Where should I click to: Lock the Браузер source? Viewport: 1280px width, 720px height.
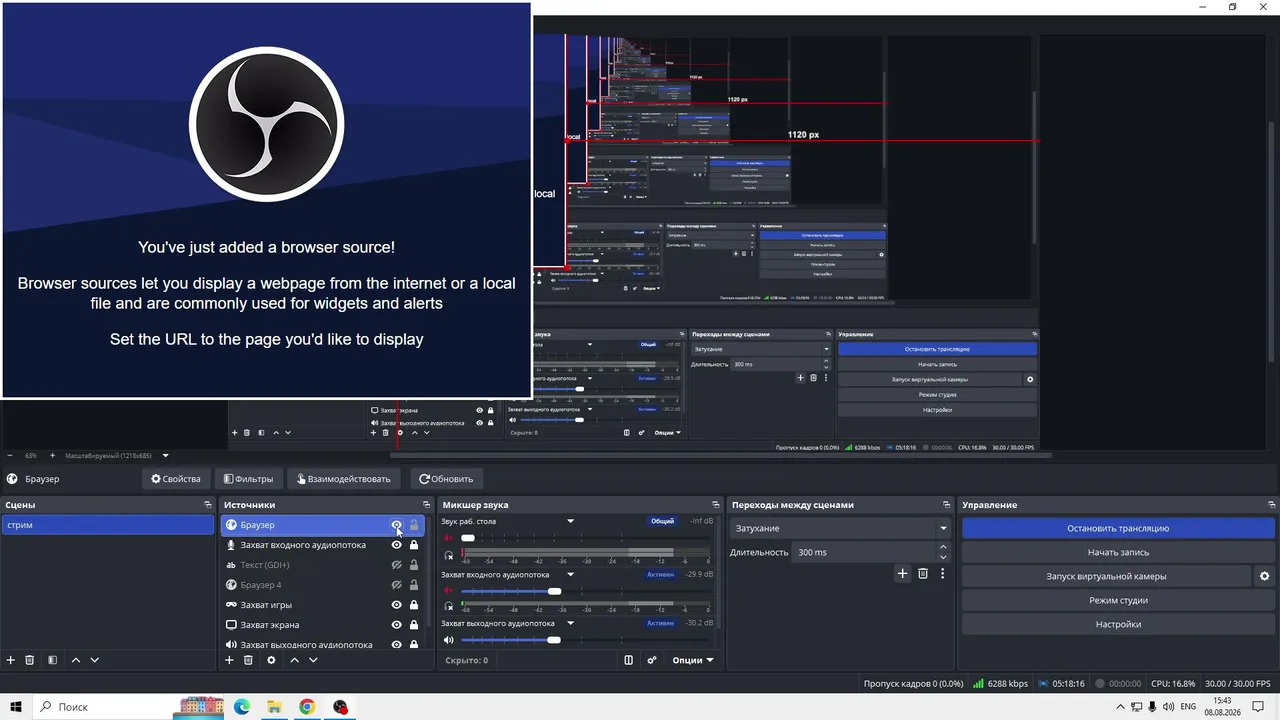[414, 525]
